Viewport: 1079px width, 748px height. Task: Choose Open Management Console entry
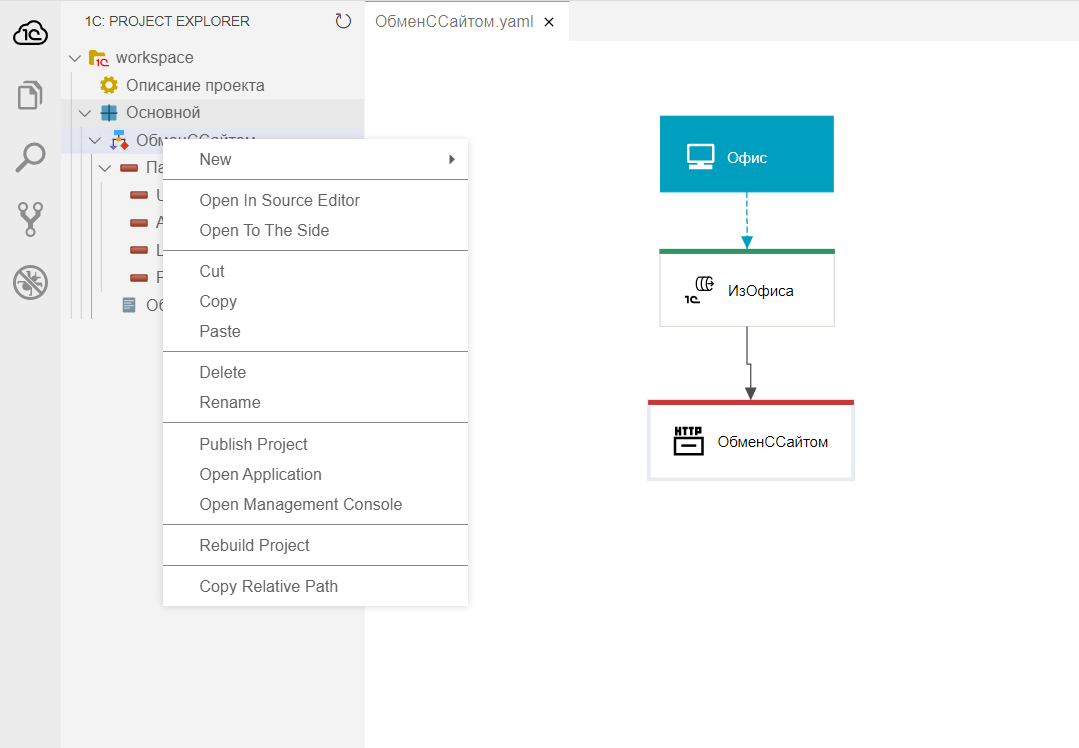point(300,504)
